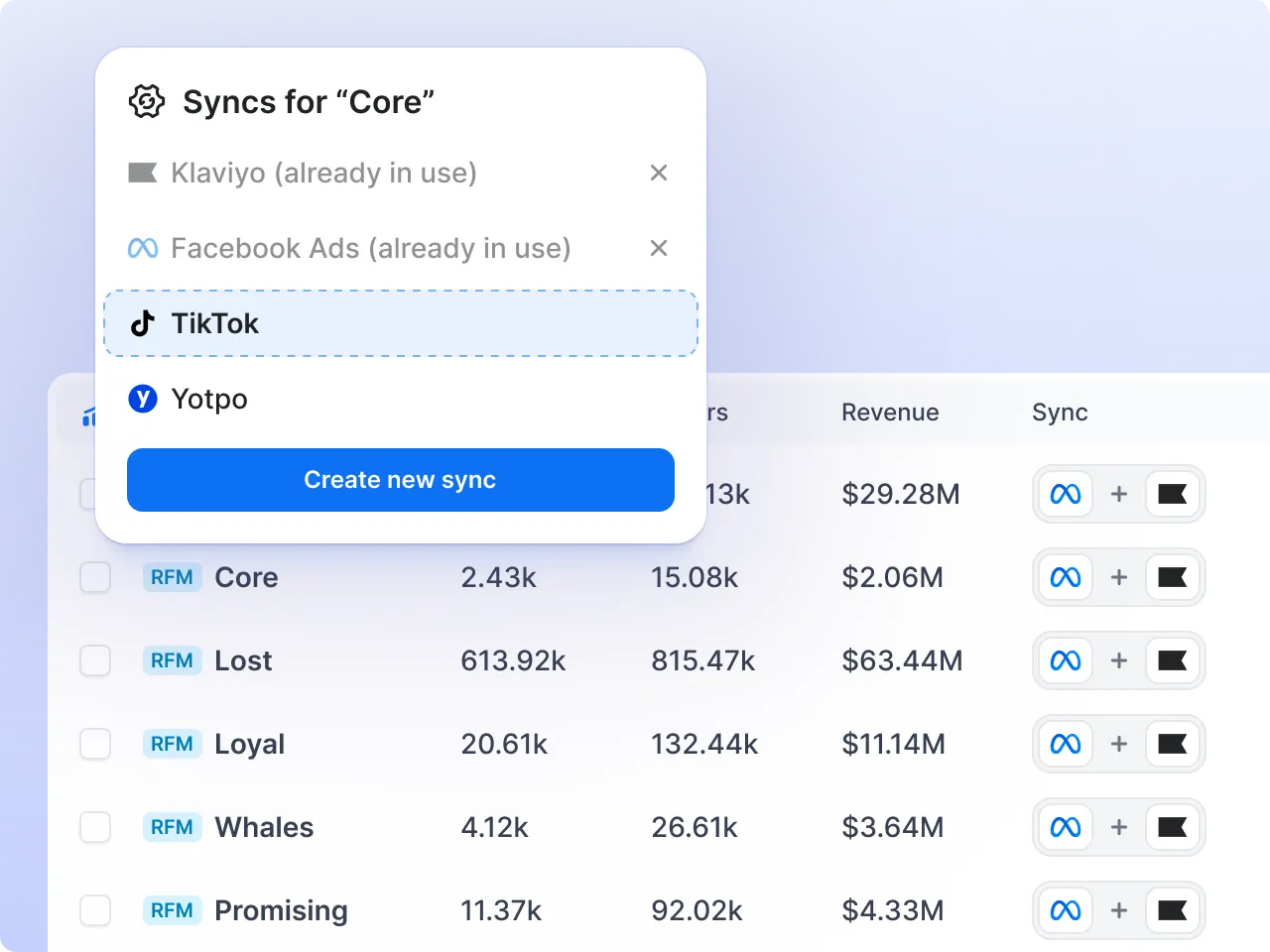Click the gear icon beside Syncs for Core

pyautogui.click(x=147, y=101)
